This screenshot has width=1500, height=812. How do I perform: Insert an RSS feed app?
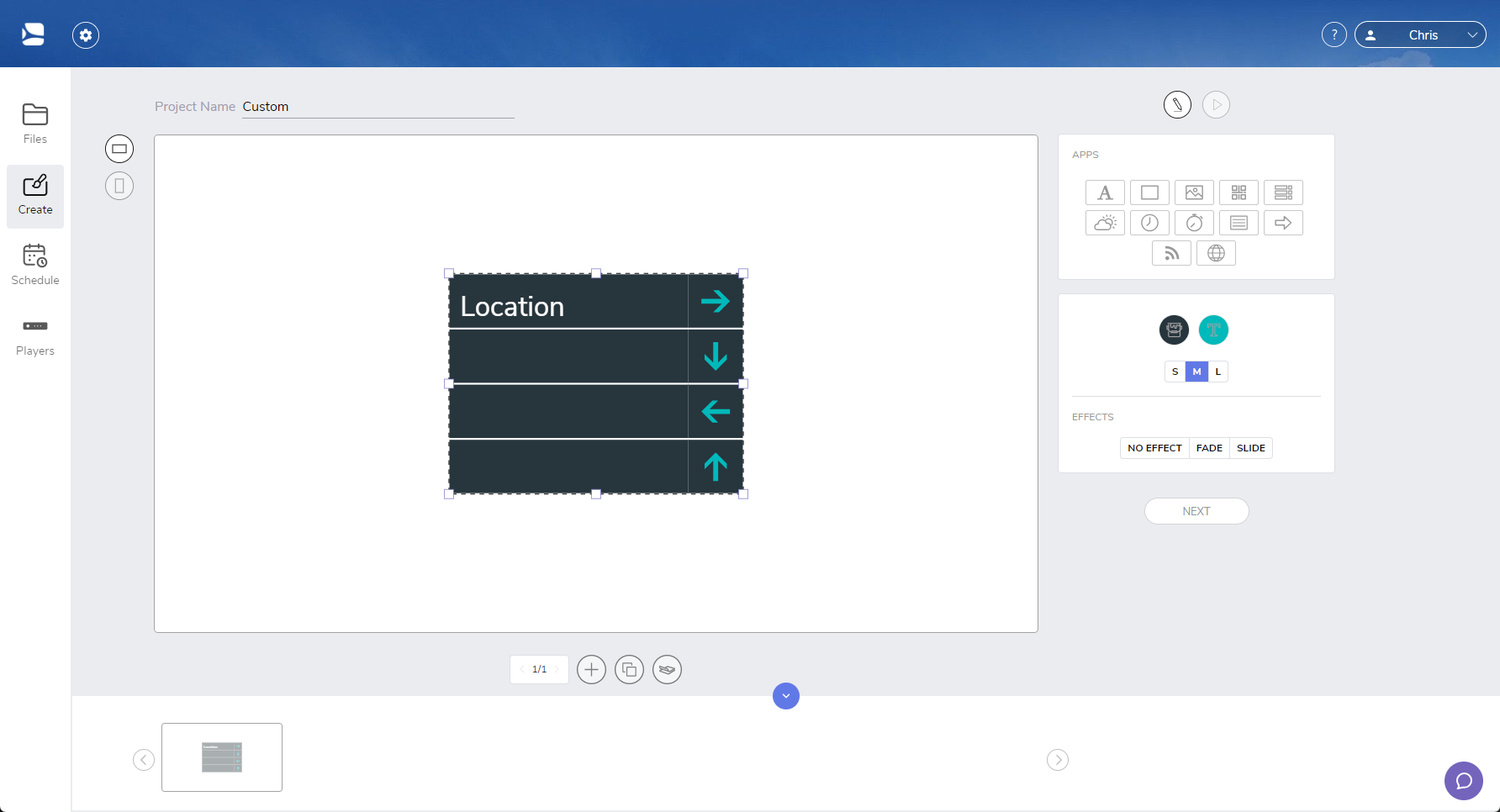pos(1171,252)
